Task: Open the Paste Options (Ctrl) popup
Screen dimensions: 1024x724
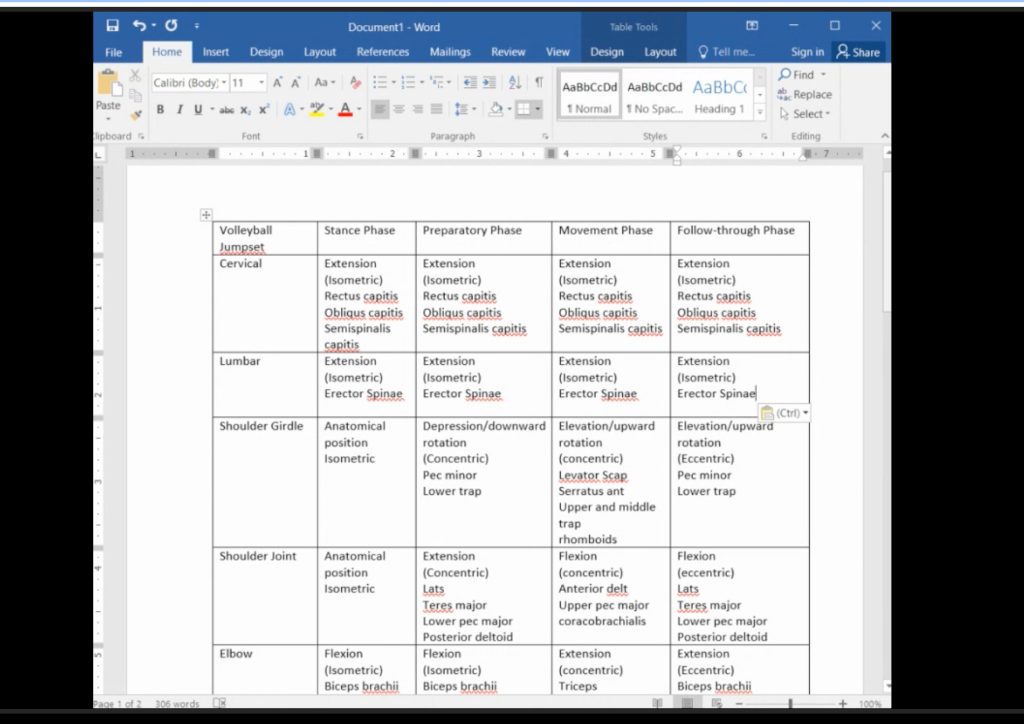Action: [784, 413]
